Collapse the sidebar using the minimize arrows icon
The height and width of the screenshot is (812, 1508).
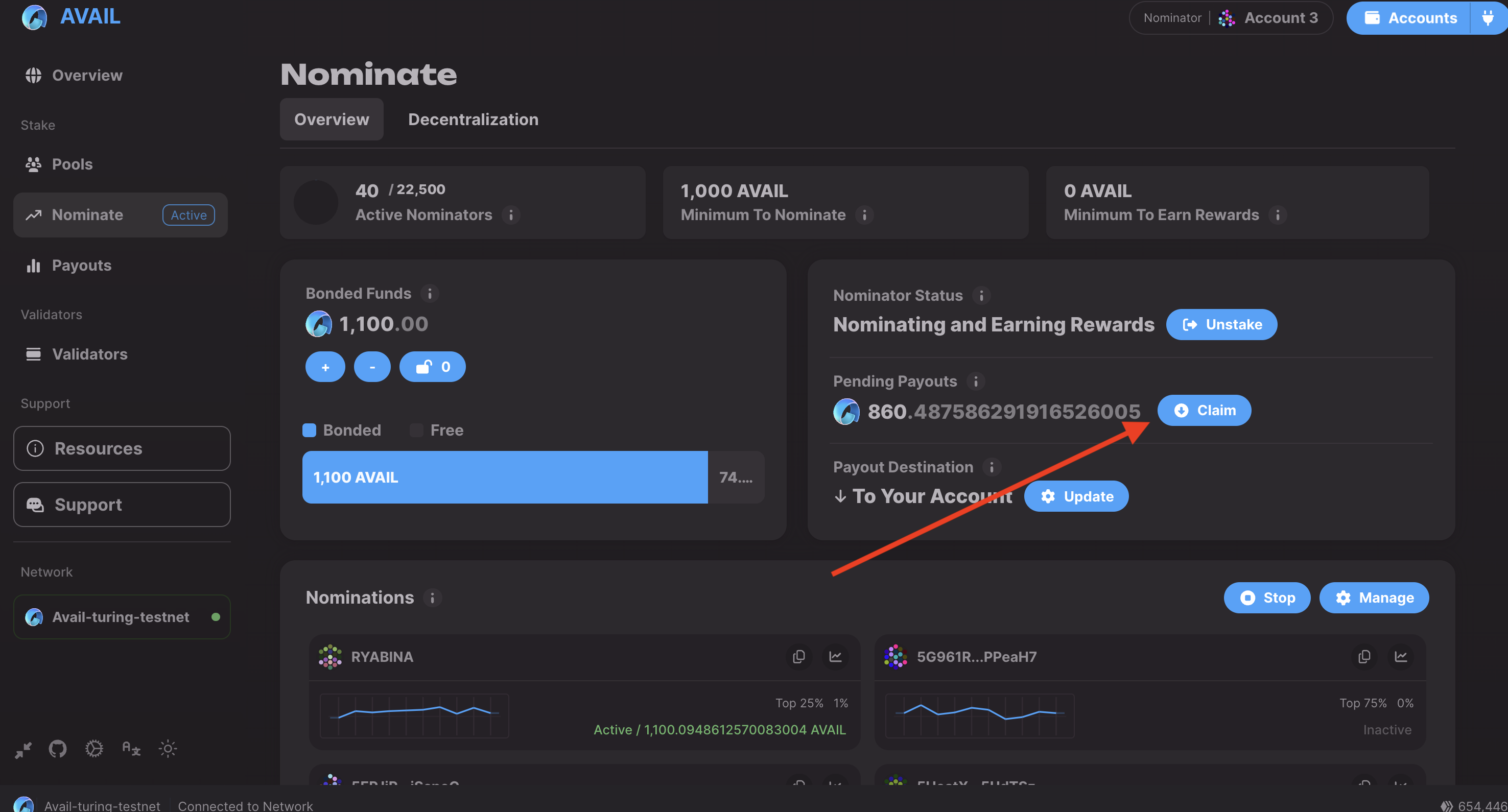(x=23, y=749)
